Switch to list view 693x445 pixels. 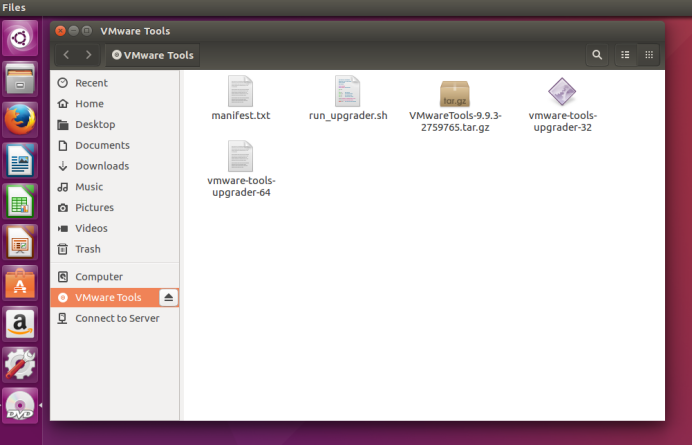coord(625,55)
